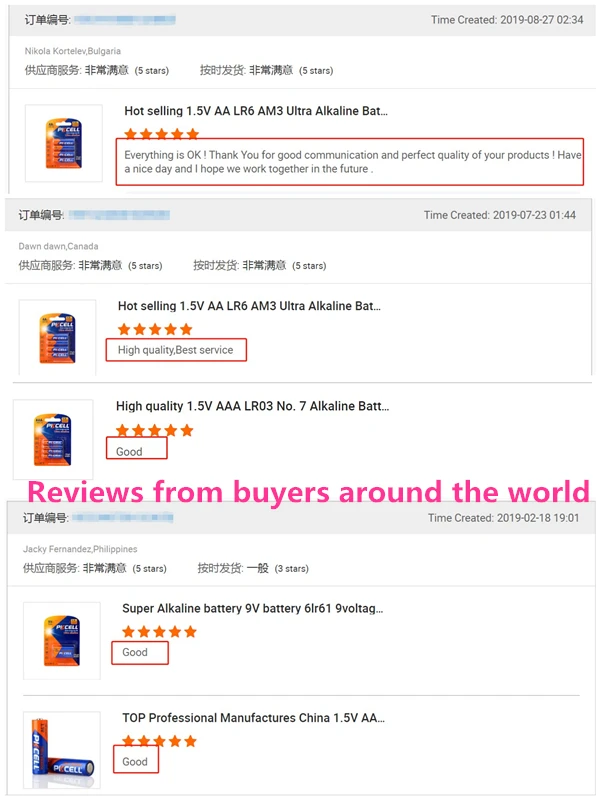Click the High quality,Best service comment box
Image resolution: width=600 pixels, height=800 pixels.
point(176,350)
